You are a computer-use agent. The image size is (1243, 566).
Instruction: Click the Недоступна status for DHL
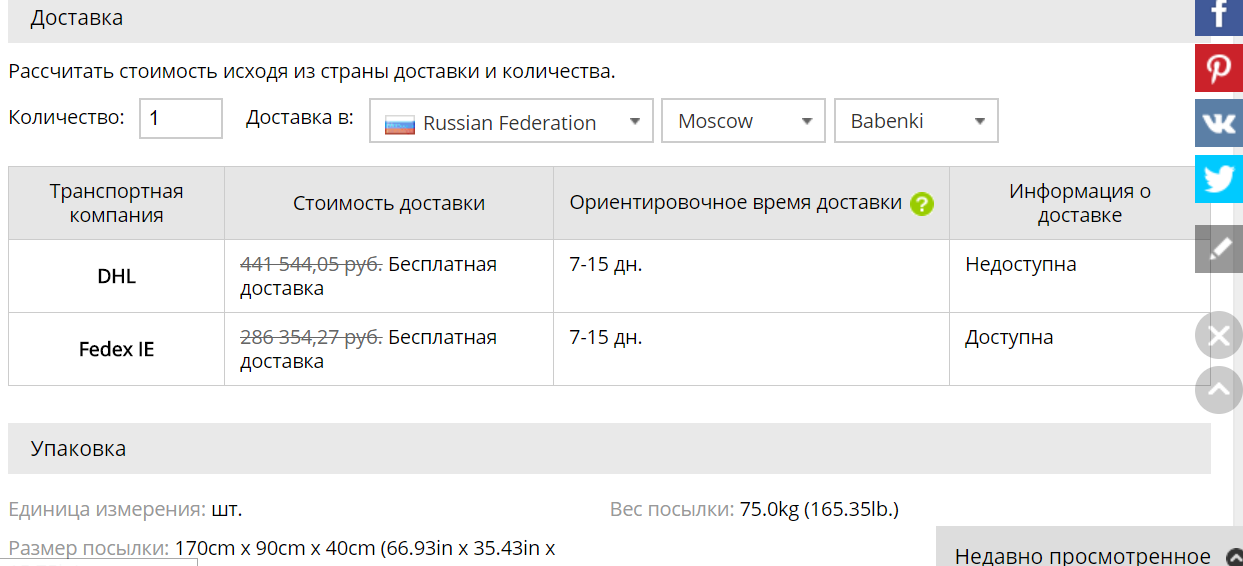click(x=1021, y=265)
